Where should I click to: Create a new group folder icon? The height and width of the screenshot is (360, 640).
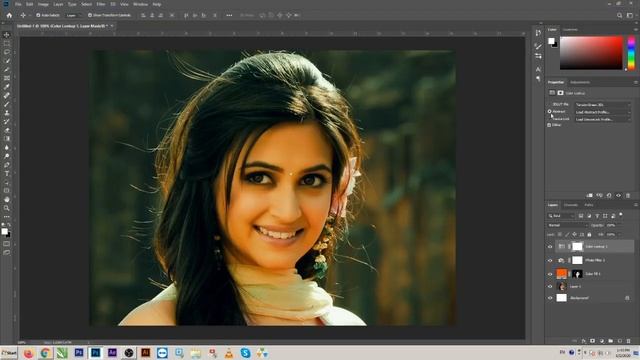(611, 340)
